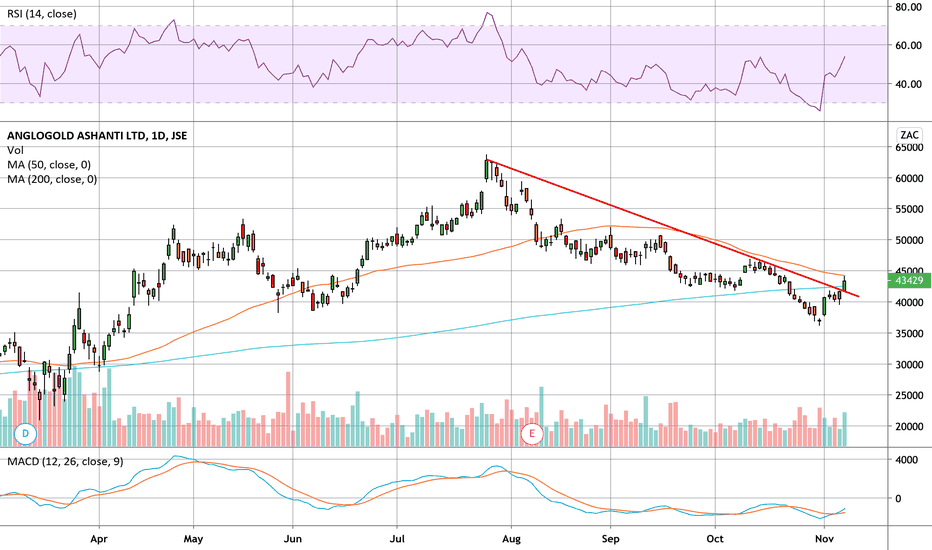Click the Apr date axis label
This screenshot has width=932, height=550.
click(x=99, y=539)
